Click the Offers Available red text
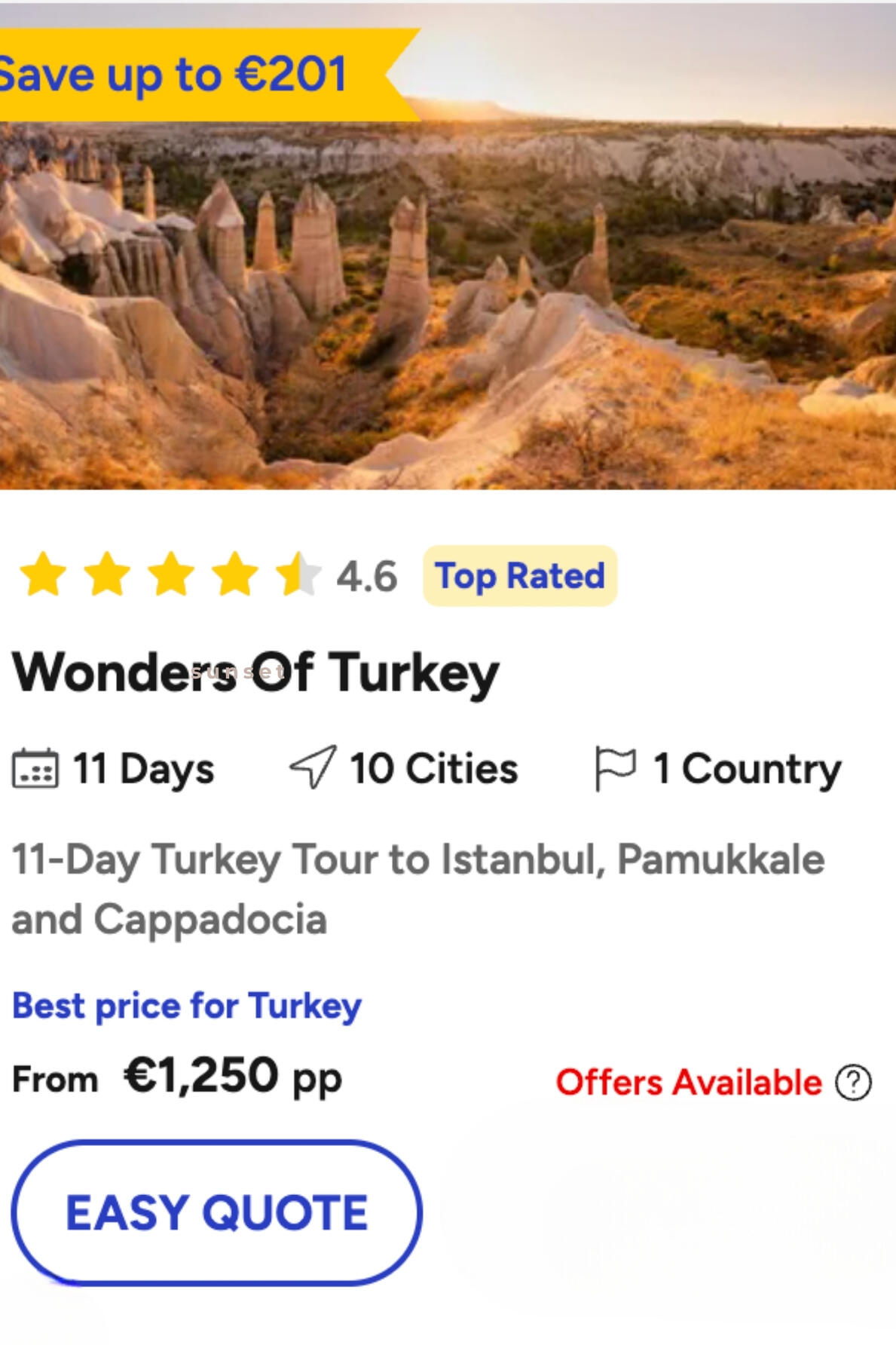 tap(689, 1083)
